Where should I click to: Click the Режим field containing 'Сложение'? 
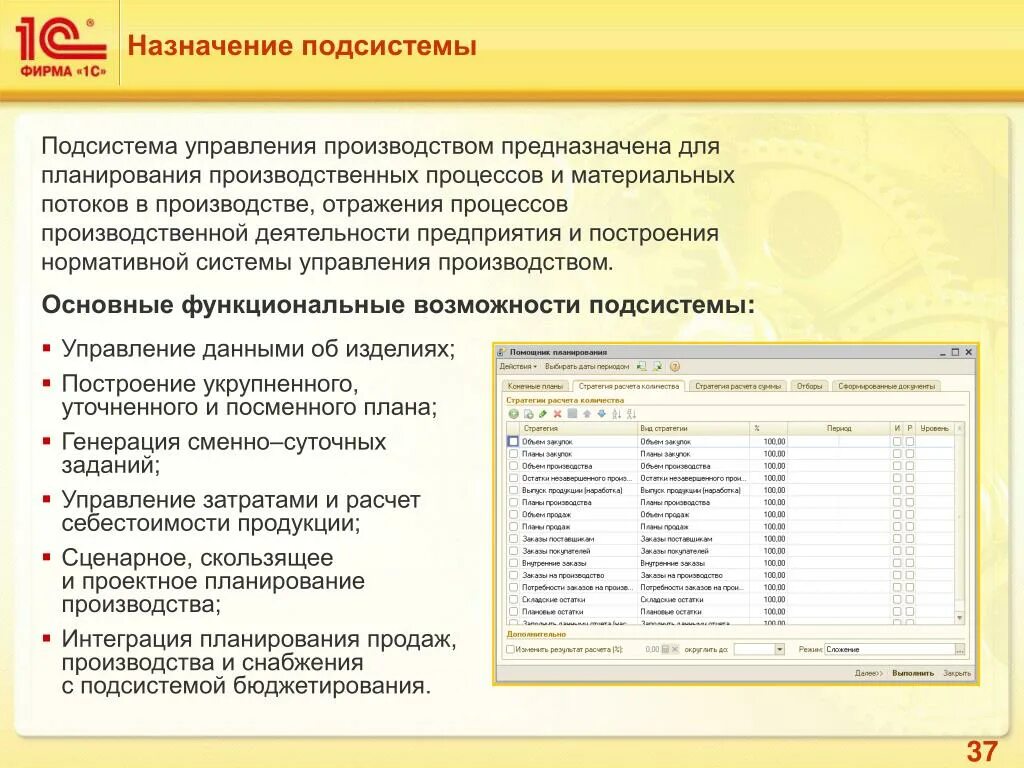(x=889, y=650)
